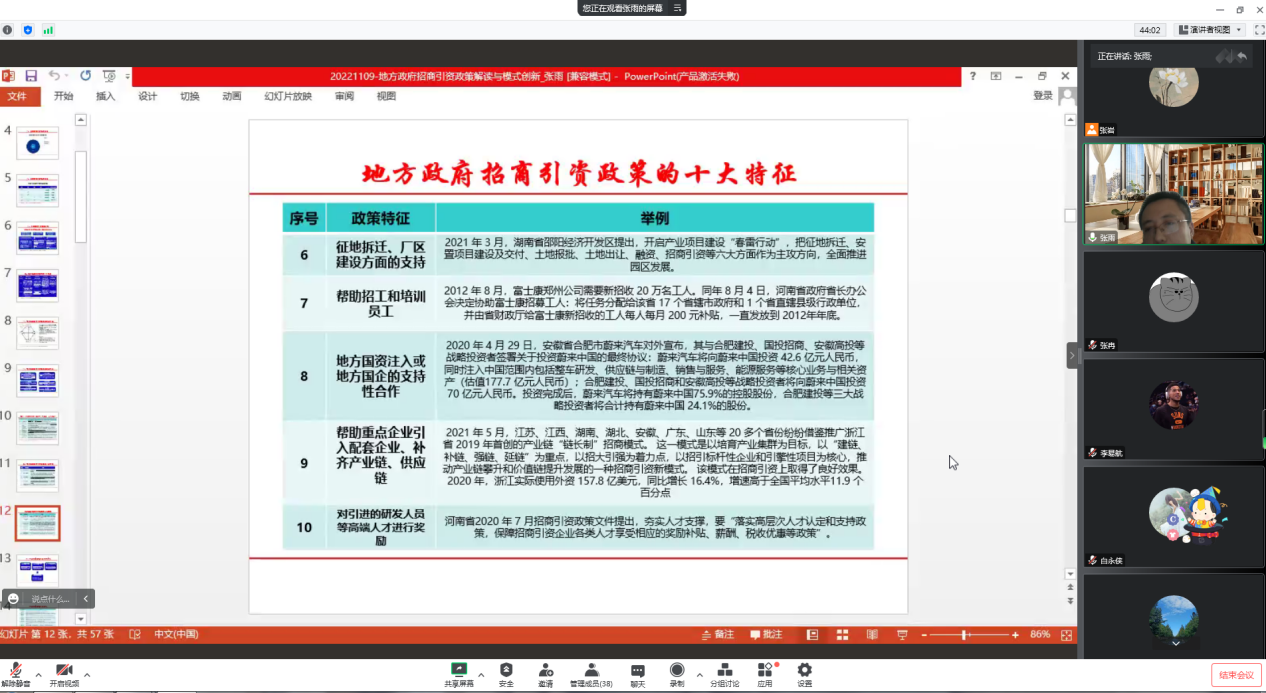Image resolution: width=1266 pixels, height=693 pixels.
Task: Click the sharing banner menu icon at top
Action: pyautogui.click(x=678, y=8)
